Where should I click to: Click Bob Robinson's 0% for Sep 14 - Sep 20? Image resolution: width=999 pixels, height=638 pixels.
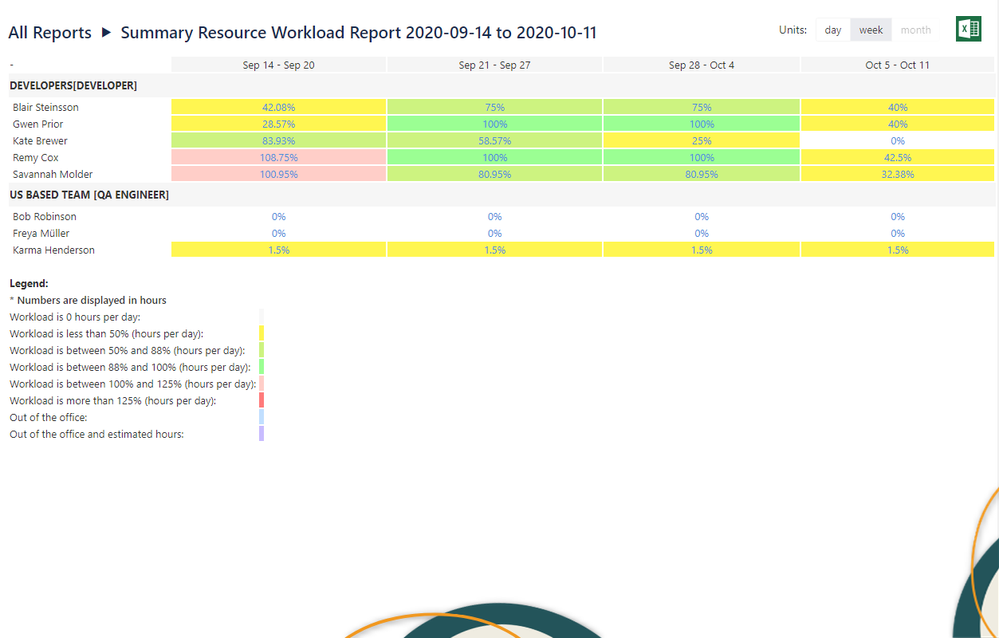278,217
